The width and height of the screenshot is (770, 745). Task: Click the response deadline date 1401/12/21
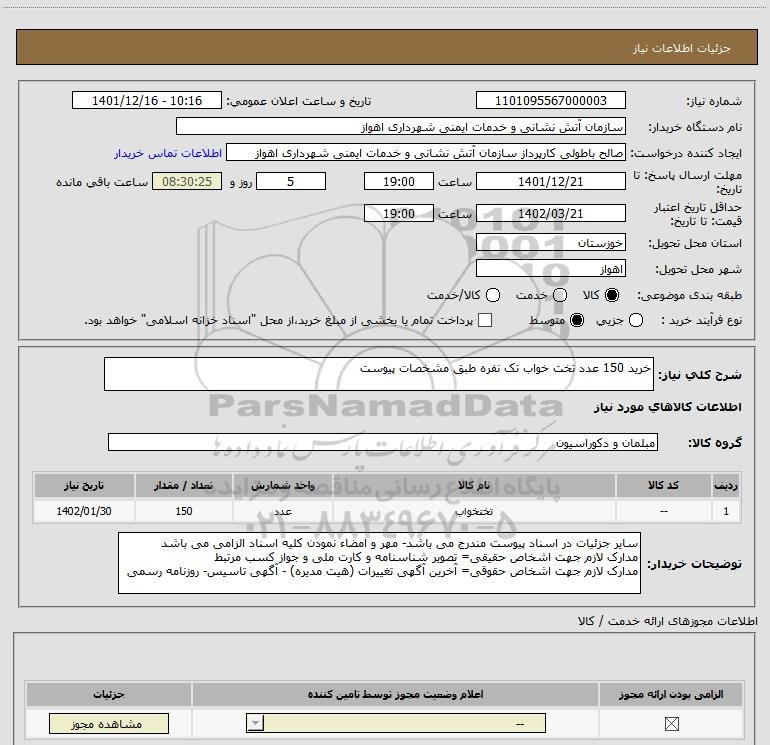coord(550,181)
